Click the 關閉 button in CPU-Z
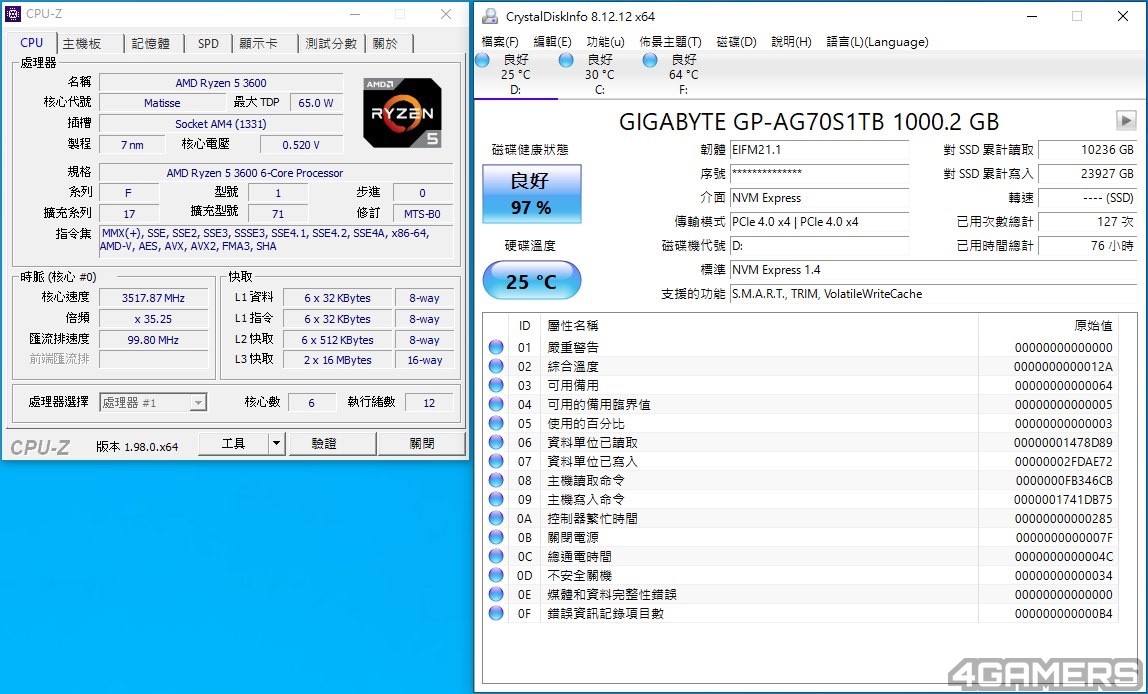 click(422, 444)
